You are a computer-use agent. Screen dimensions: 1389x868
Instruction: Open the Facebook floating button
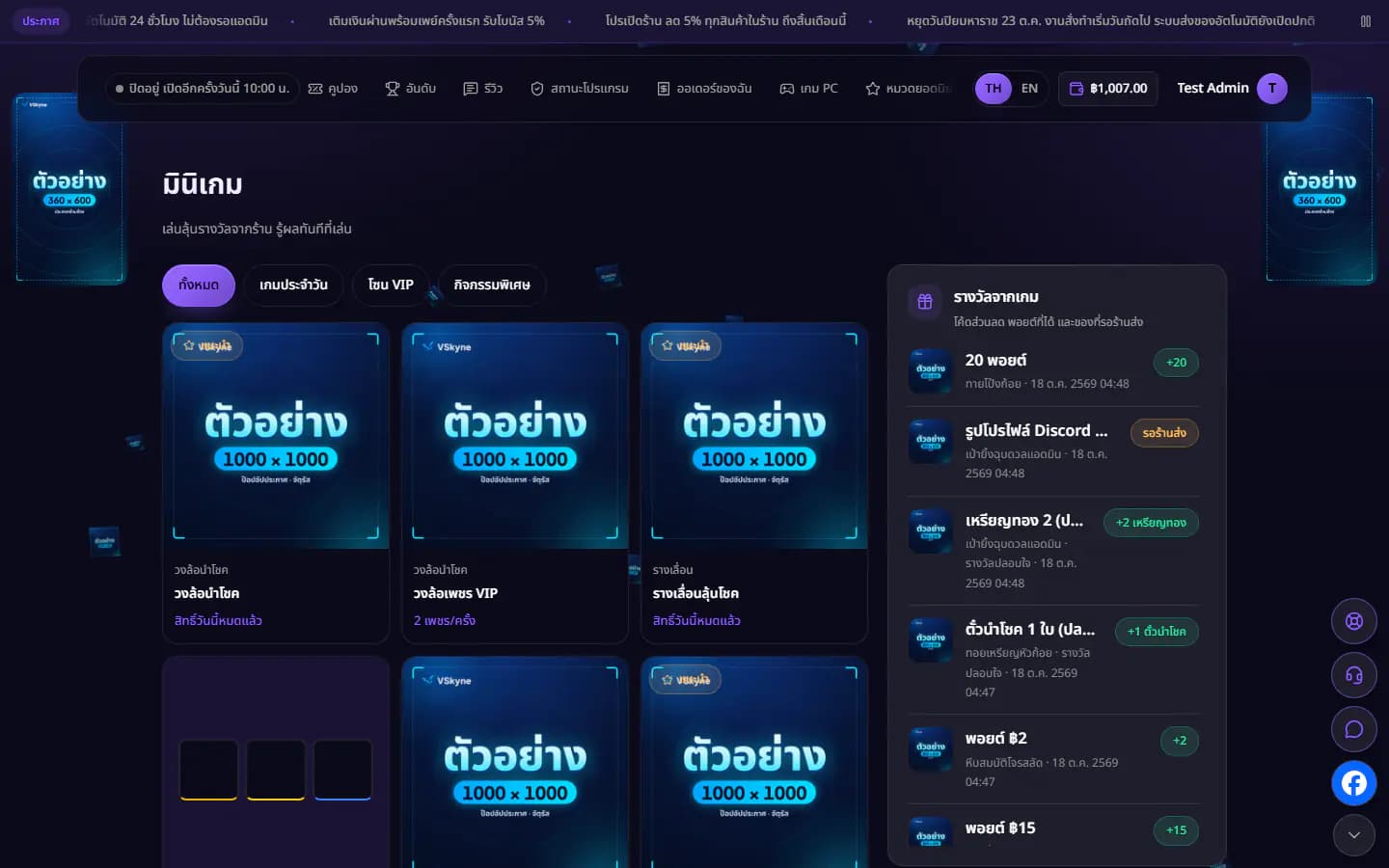pos(1353,783)
